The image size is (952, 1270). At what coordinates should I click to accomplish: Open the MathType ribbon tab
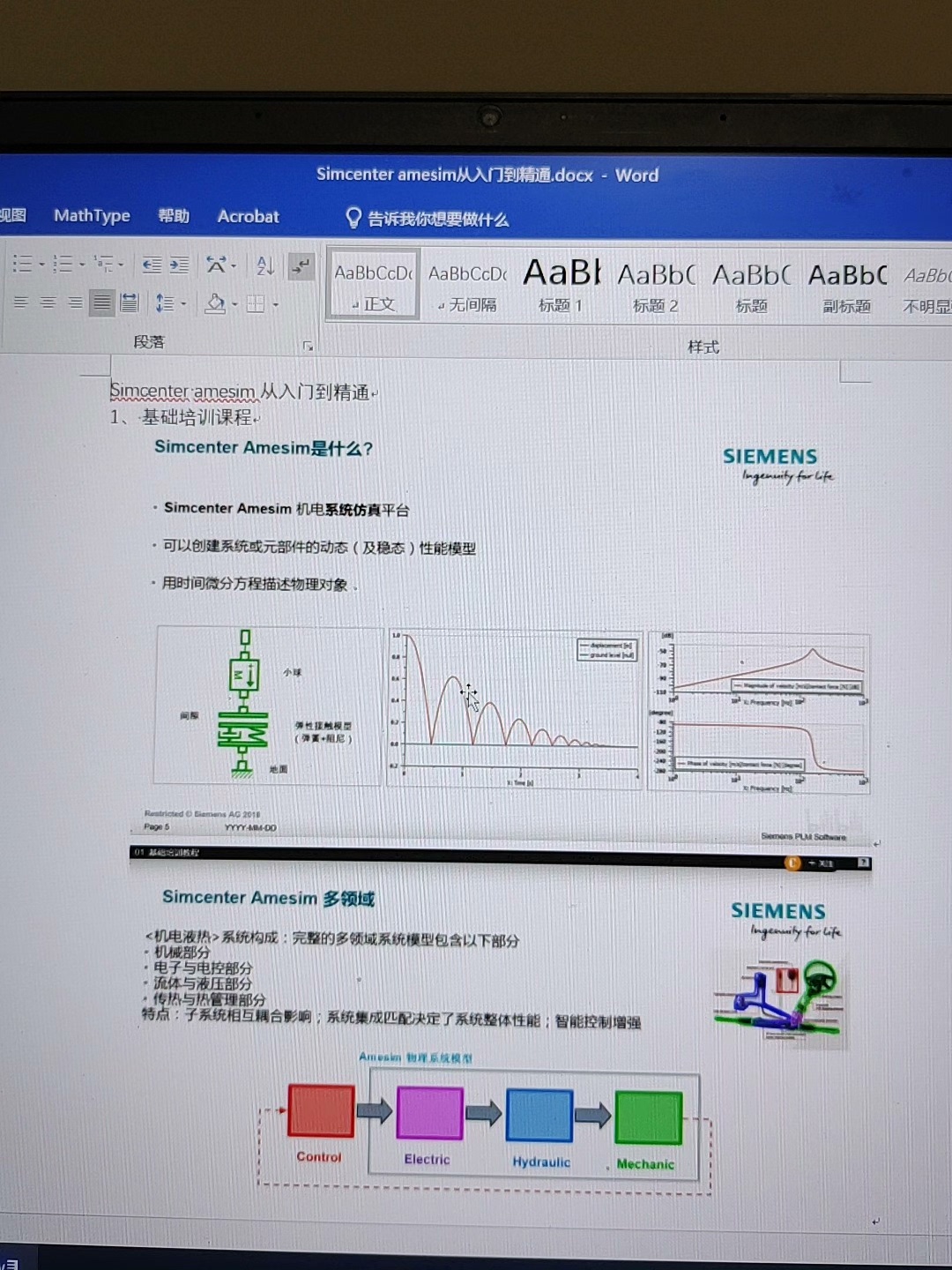click(92, 215)
